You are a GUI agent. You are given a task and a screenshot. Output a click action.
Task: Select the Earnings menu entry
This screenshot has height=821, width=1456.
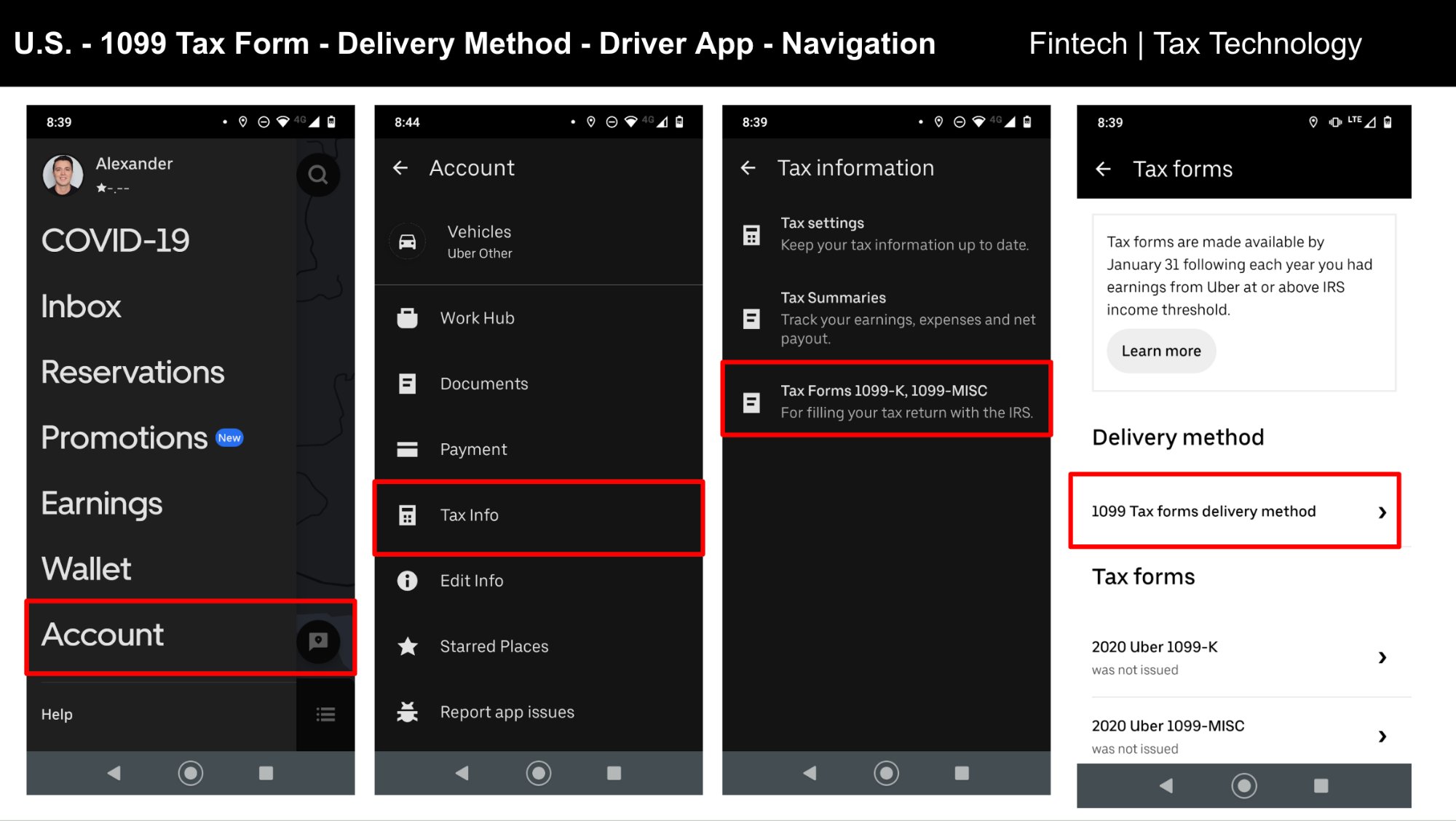pos(102,503)
